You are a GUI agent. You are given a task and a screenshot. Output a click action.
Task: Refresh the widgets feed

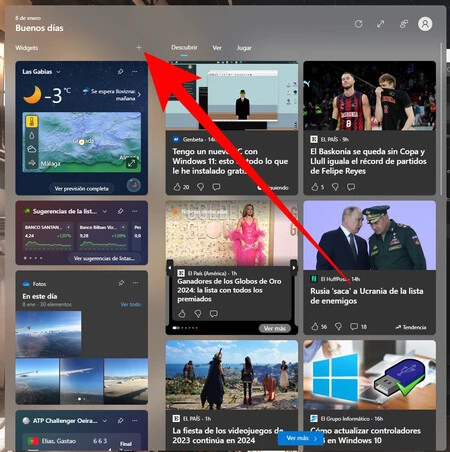pyautogui.click(x=359, y=24)
